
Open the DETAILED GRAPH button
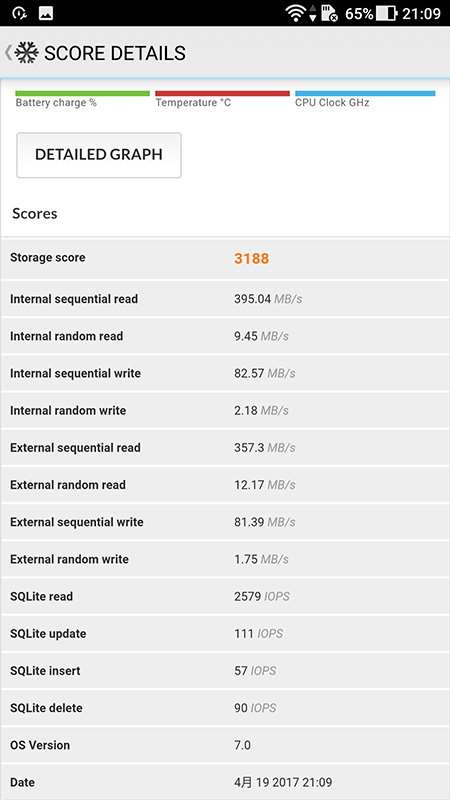point(98,155)
